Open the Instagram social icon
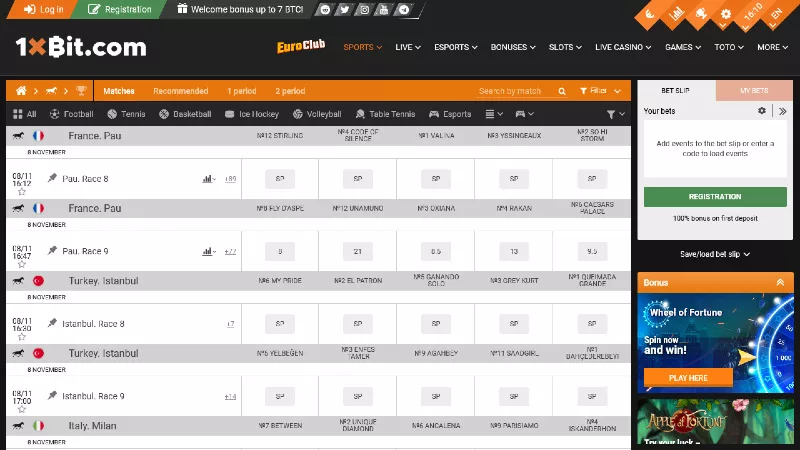 [364, 10]
